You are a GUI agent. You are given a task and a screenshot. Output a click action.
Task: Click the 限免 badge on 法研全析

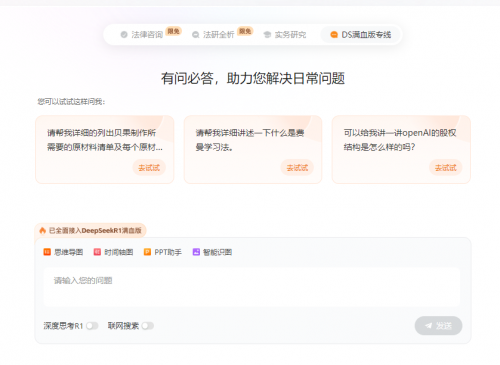tap(245, 31)
